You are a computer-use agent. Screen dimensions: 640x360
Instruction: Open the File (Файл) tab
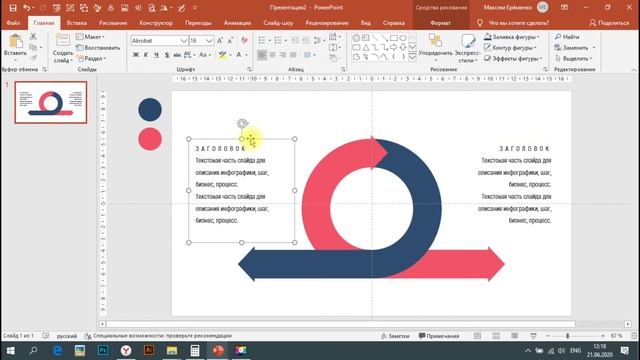(x=13, y=23)
